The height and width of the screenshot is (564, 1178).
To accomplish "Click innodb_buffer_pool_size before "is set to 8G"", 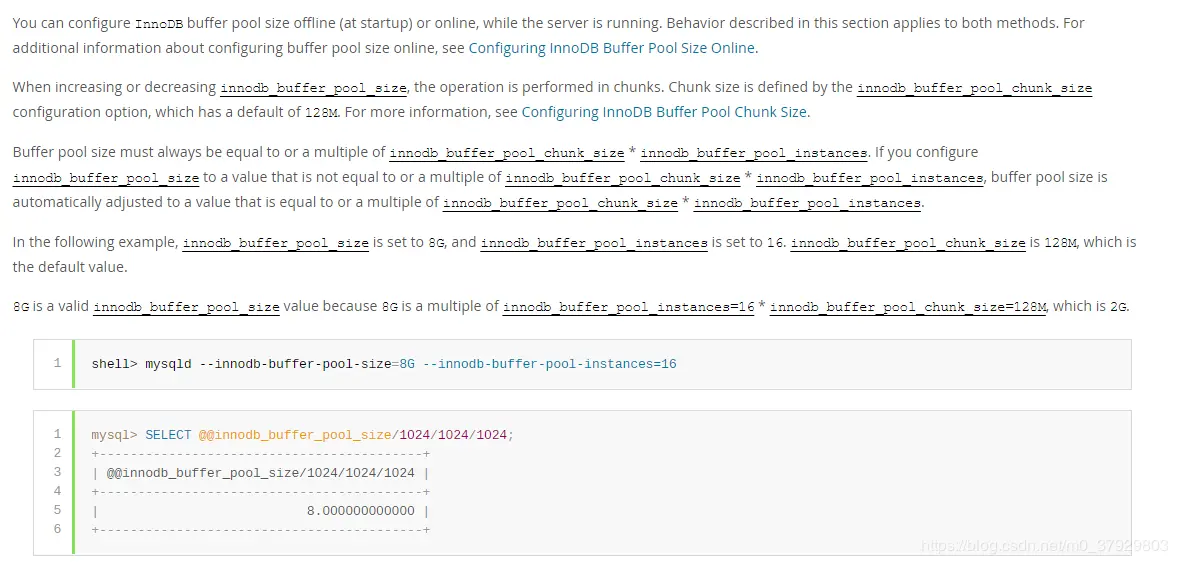I will coord(275,243).
